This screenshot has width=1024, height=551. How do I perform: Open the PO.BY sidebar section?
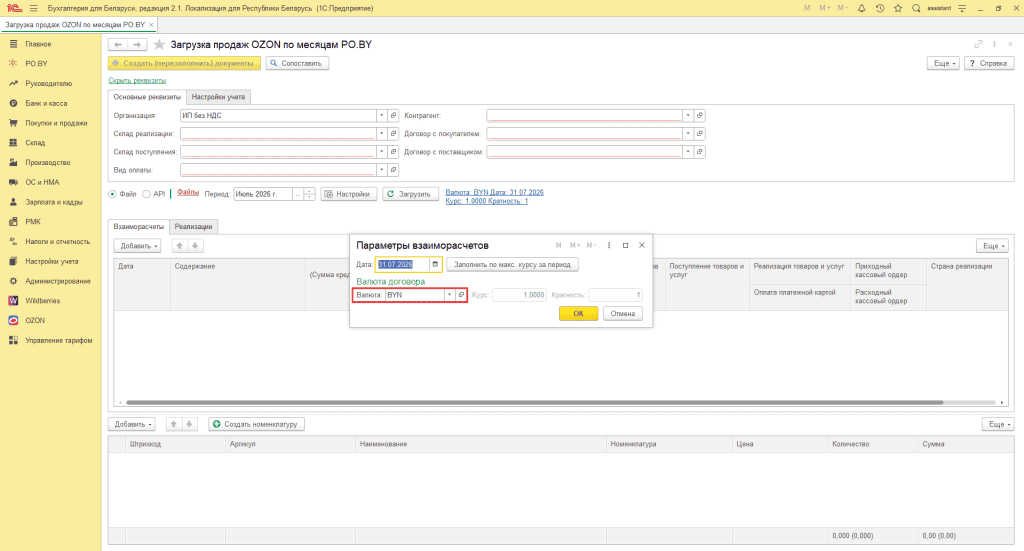[36, 63]
